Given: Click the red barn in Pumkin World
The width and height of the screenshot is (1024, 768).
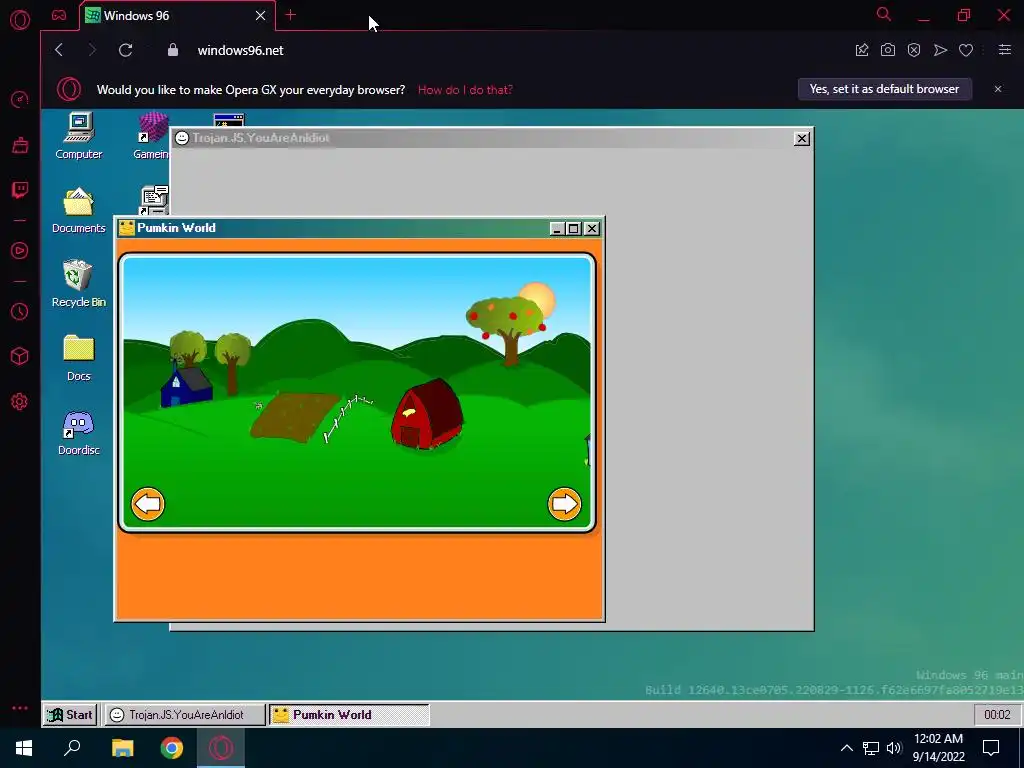Looking at the screenshot, I should pyautogui.click(x=427, y=414).
